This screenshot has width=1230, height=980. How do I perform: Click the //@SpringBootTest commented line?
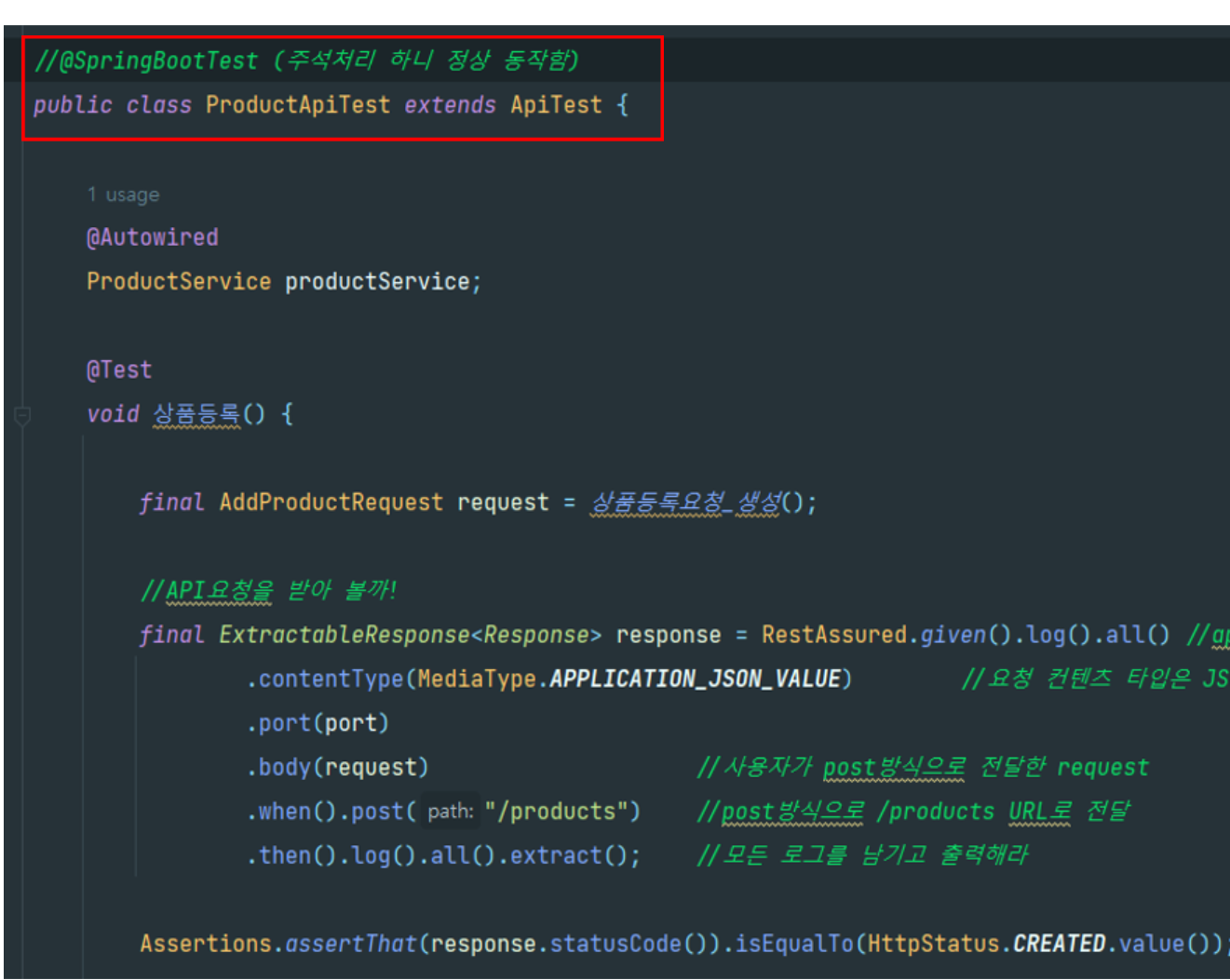pyautogui.click(x=306, y=60)
